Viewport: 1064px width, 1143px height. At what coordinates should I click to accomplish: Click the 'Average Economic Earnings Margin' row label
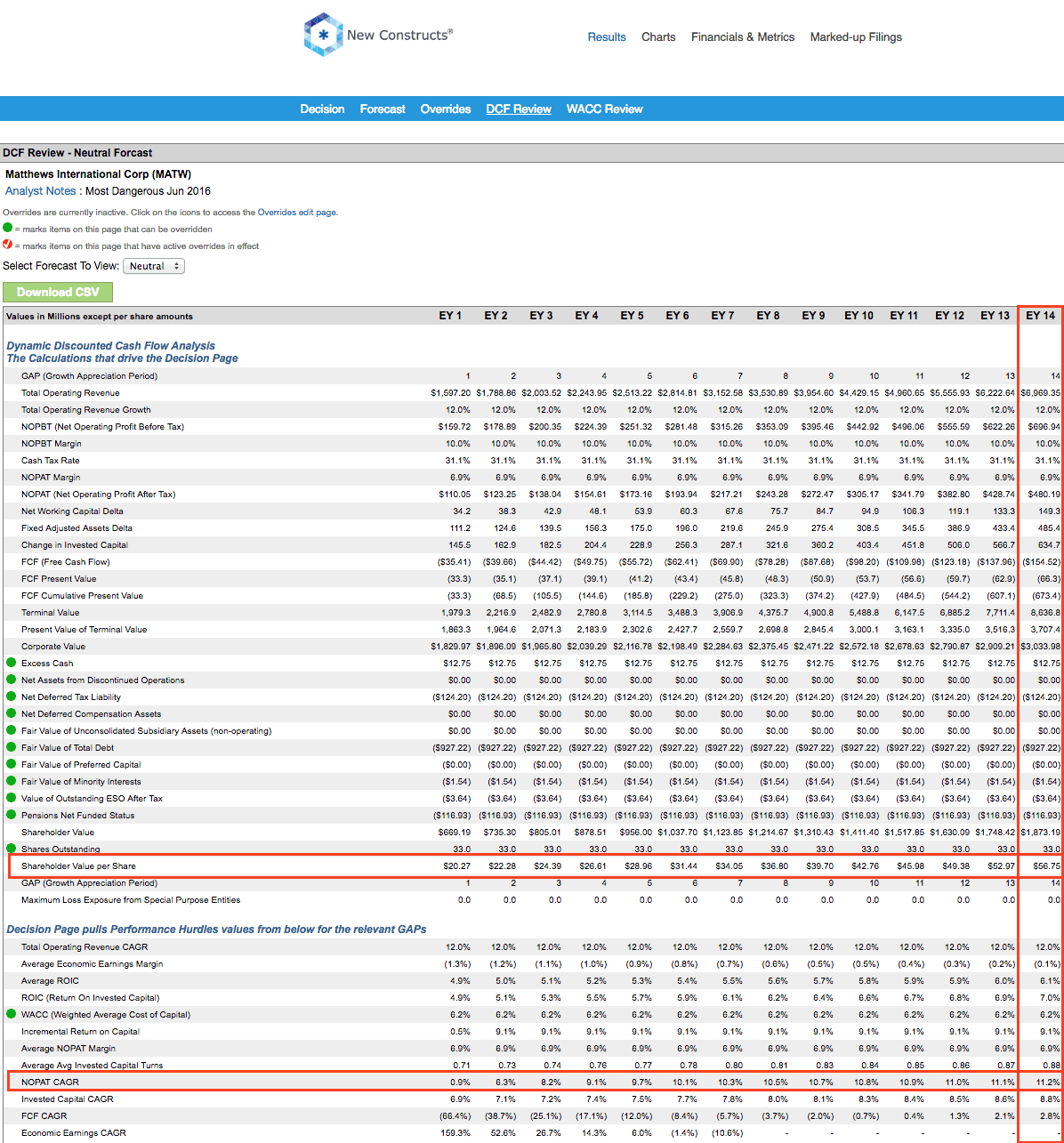[x=93, y=964]
